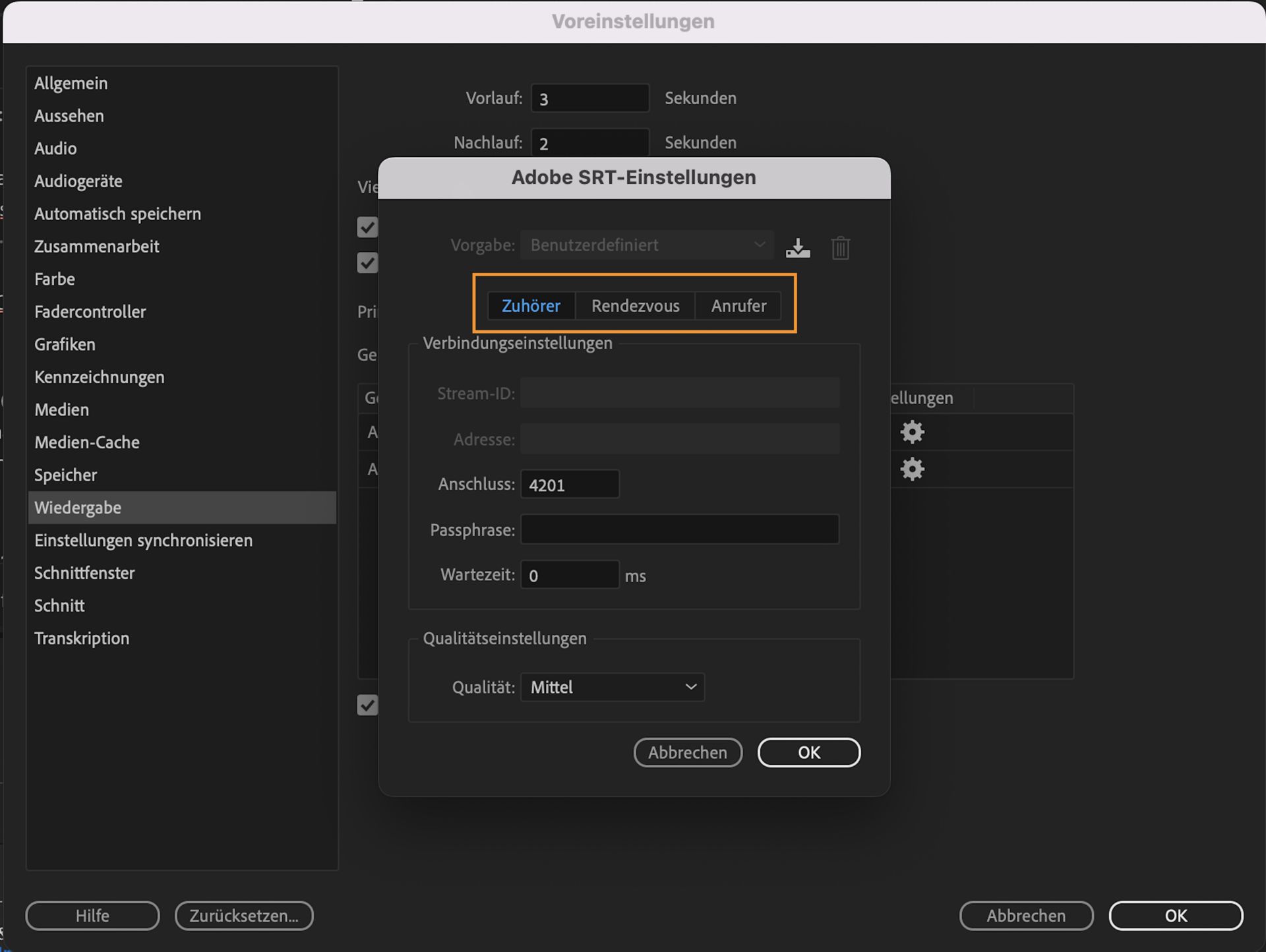Delete the selected preset via trash icon
The height and width of the screenshot is (952, 1266).
coord(840,247)
